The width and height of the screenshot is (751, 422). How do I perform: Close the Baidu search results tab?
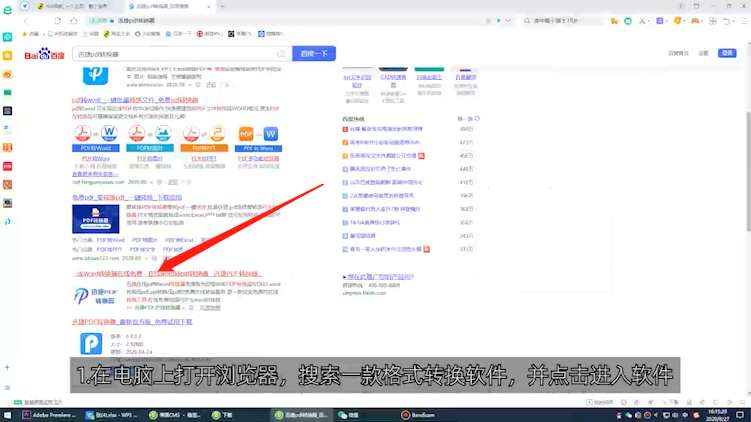(x=208, y=6)
